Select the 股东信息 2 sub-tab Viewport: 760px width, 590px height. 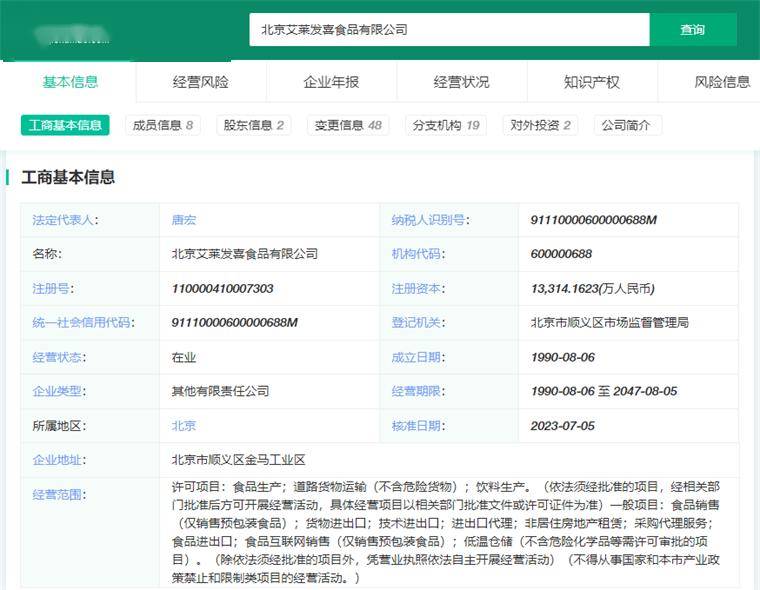tap(253, 125)
